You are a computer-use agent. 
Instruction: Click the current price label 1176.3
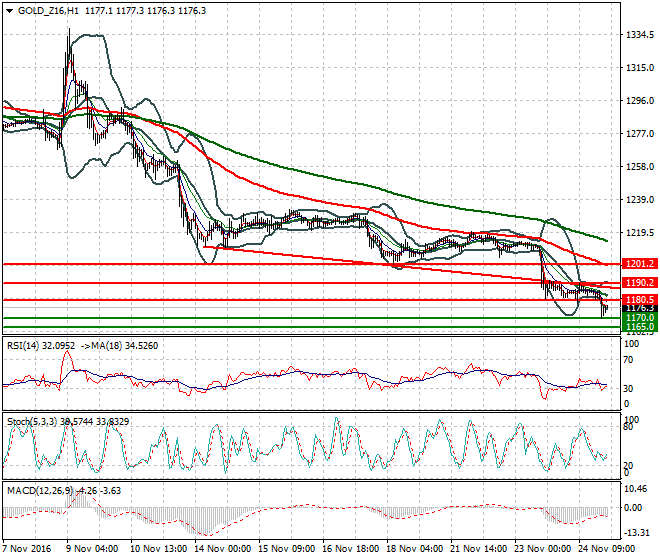640,308
